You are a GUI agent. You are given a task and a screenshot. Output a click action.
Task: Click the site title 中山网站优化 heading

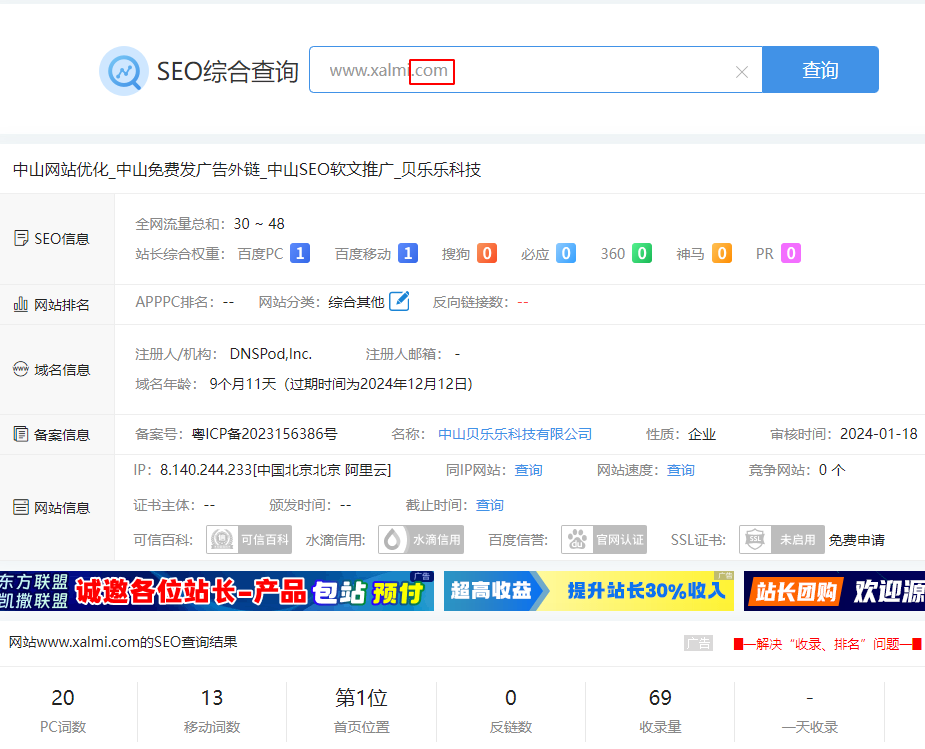[247, 170]
